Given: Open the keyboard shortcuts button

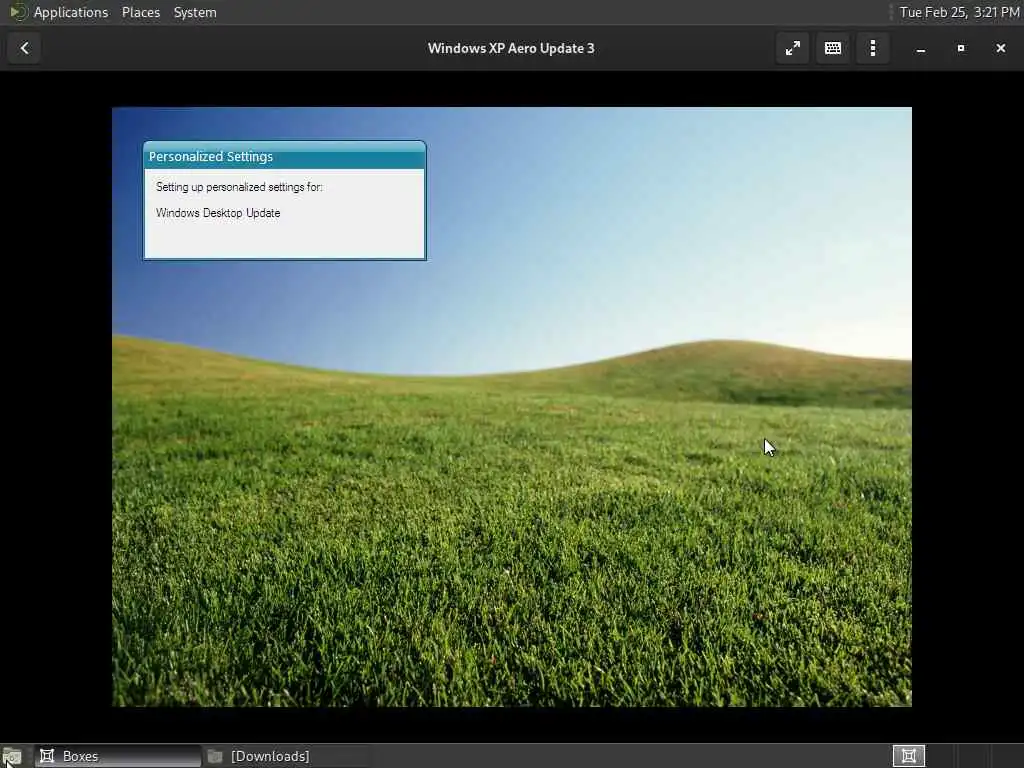Looking at the screenshot, I should coord(833,48).
